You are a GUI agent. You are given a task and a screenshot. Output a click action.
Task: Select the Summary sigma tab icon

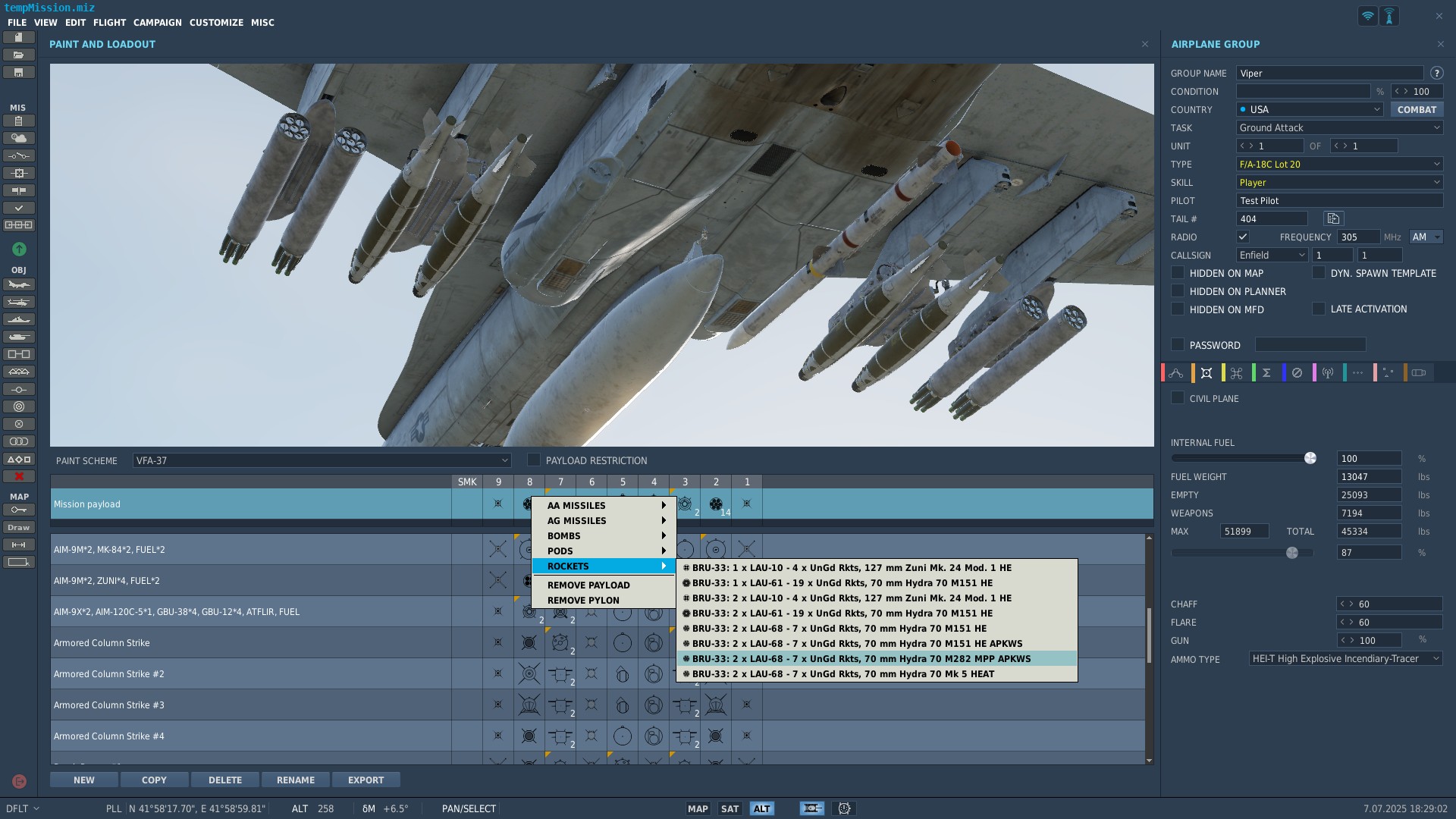click(x=1266, y=373)
